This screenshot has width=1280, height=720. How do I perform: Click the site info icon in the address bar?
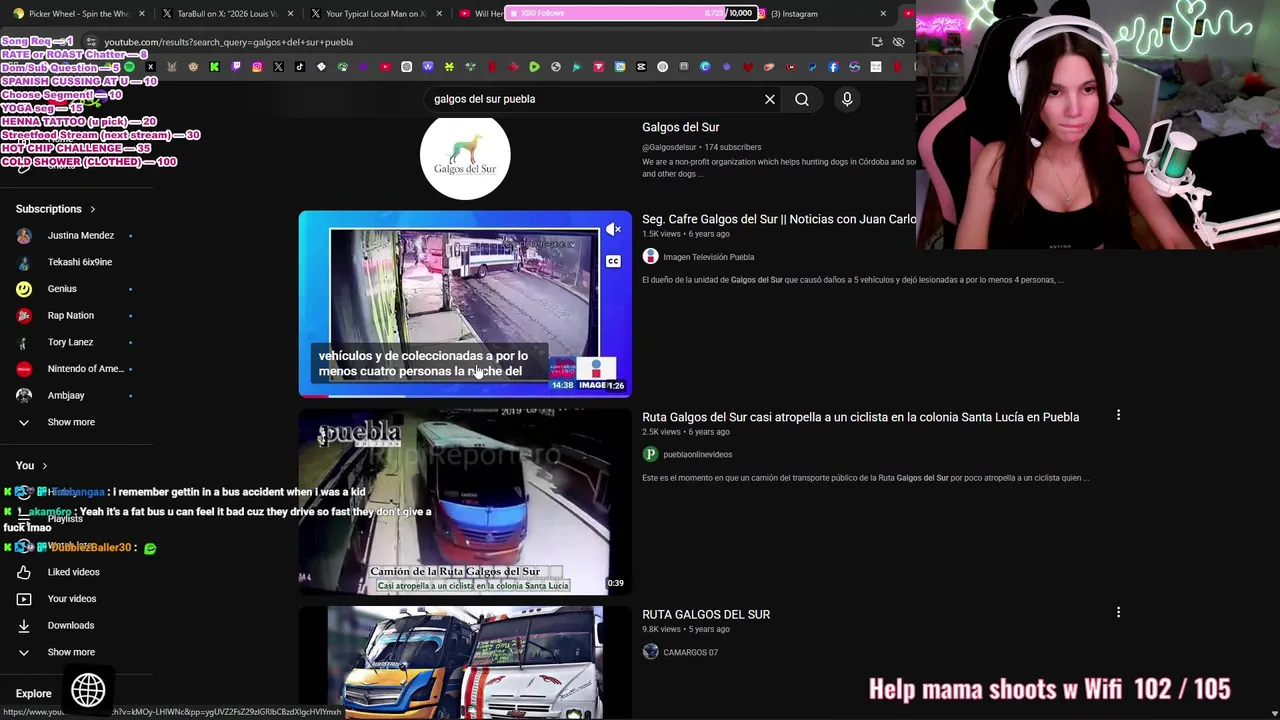click(91, 42)
